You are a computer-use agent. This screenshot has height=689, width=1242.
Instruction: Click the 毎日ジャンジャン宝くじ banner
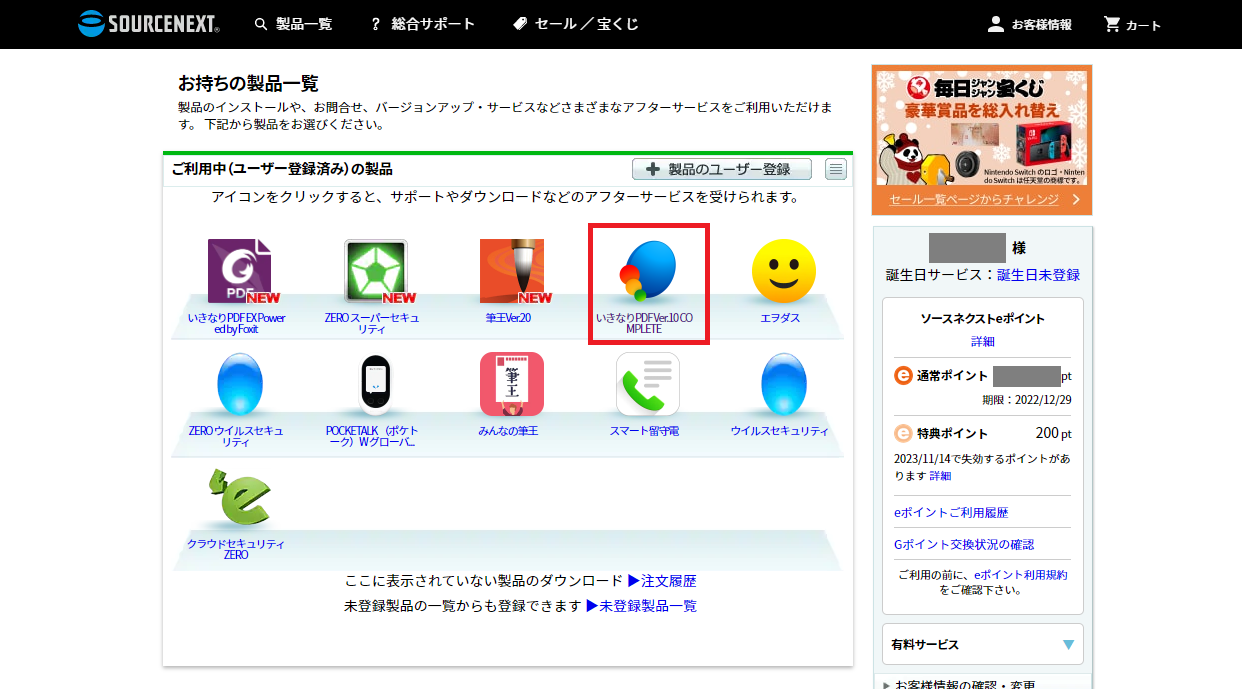pyautogui.click(x=982, y=128)
